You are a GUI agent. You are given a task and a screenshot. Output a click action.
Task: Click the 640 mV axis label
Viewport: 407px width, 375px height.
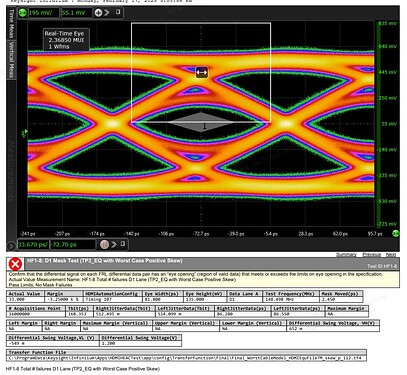pyautogui.click(x=388, y=46)
